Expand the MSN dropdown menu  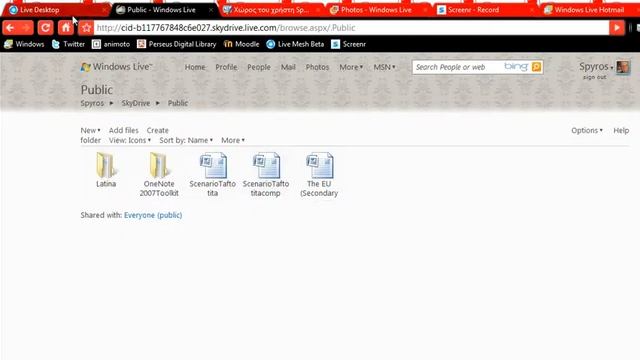click(x=384, y=67)
